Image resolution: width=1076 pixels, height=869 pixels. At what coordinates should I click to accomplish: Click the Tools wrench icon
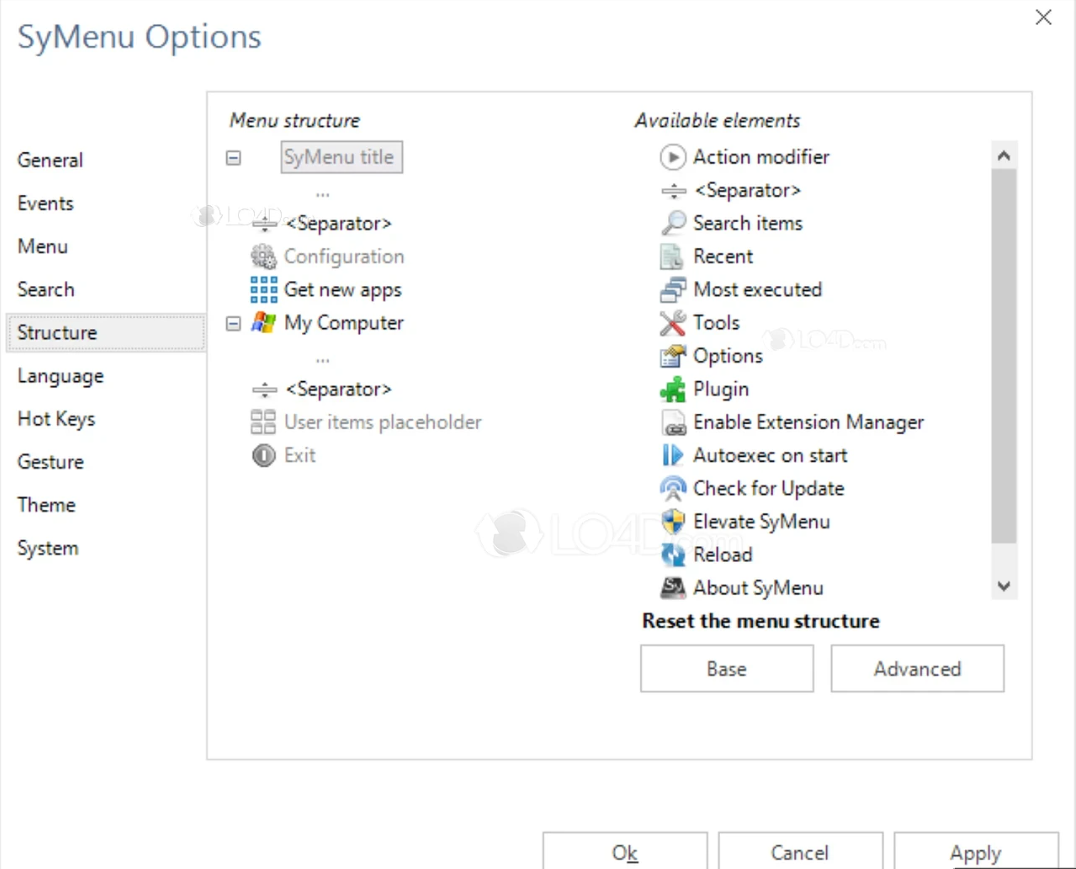click(673, 323)
